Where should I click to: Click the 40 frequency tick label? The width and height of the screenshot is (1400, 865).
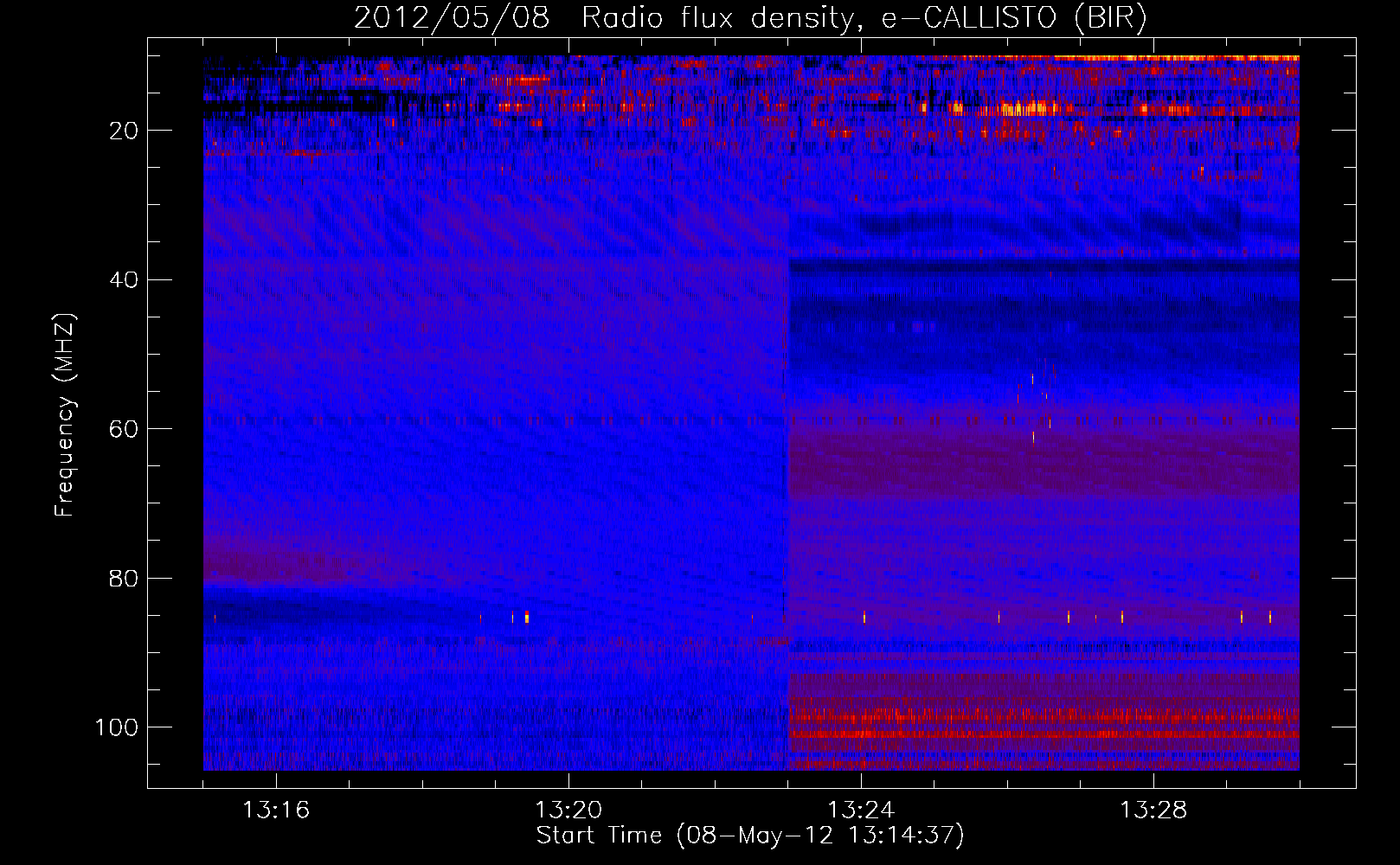(x=125, y=280)
